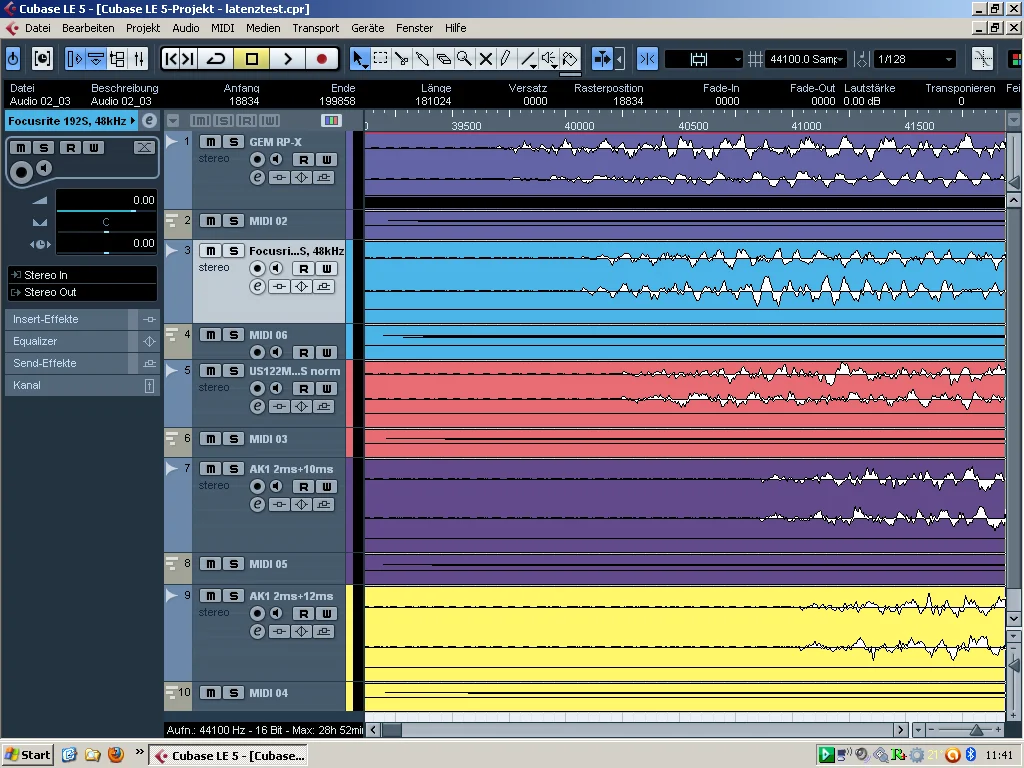This screenshot has height=768, width=1024.
Task: Click the inspector volume slider
Action: [106, 211]
